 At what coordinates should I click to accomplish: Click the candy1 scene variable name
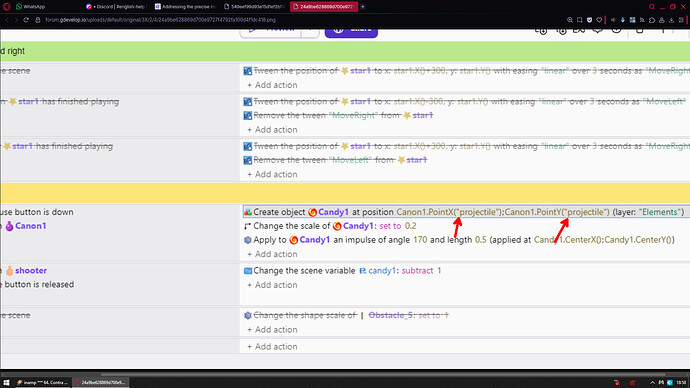point(382,271)
